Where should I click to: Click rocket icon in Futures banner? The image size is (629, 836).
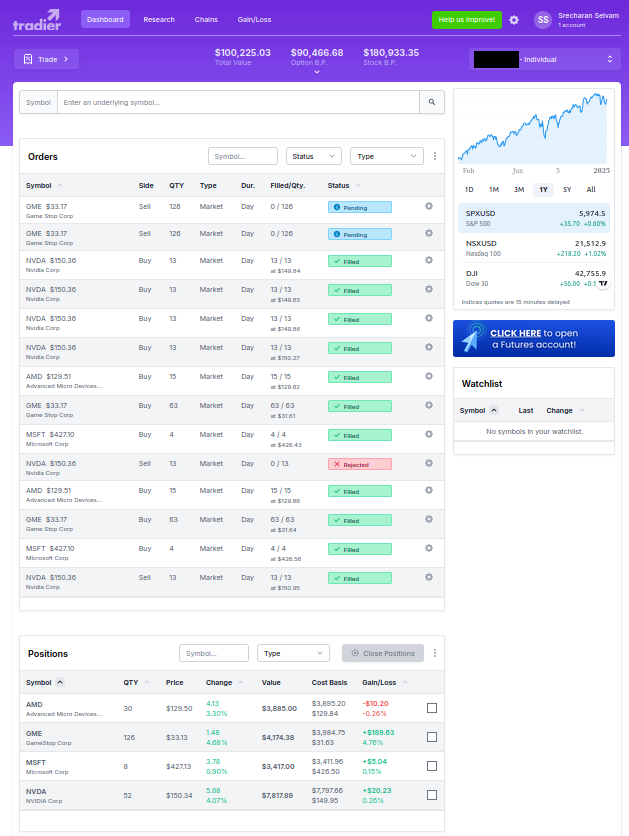click(x=472, y=338)
